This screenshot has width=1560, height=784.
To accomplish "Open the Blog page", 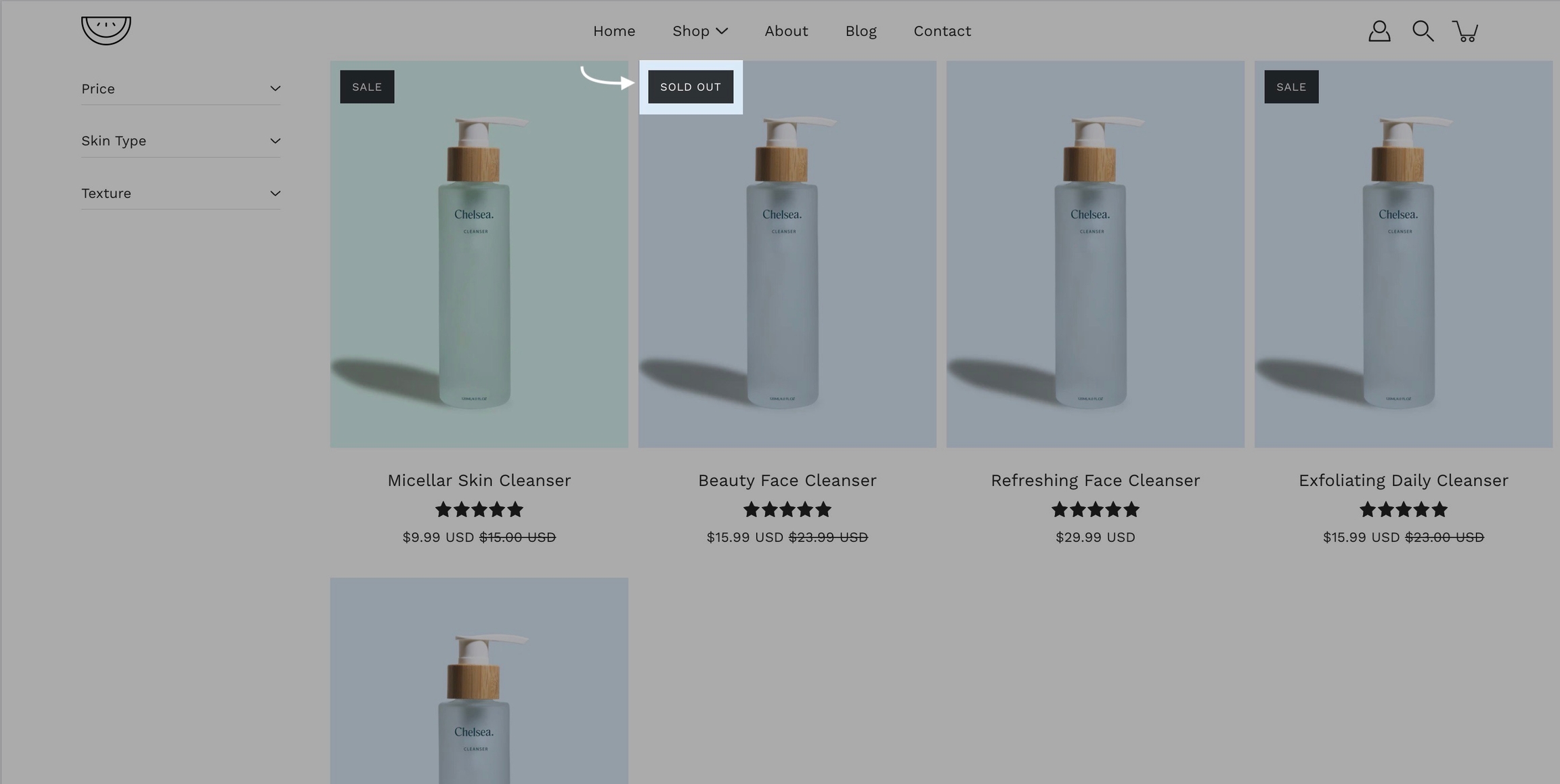I will [x=861, y=31].
